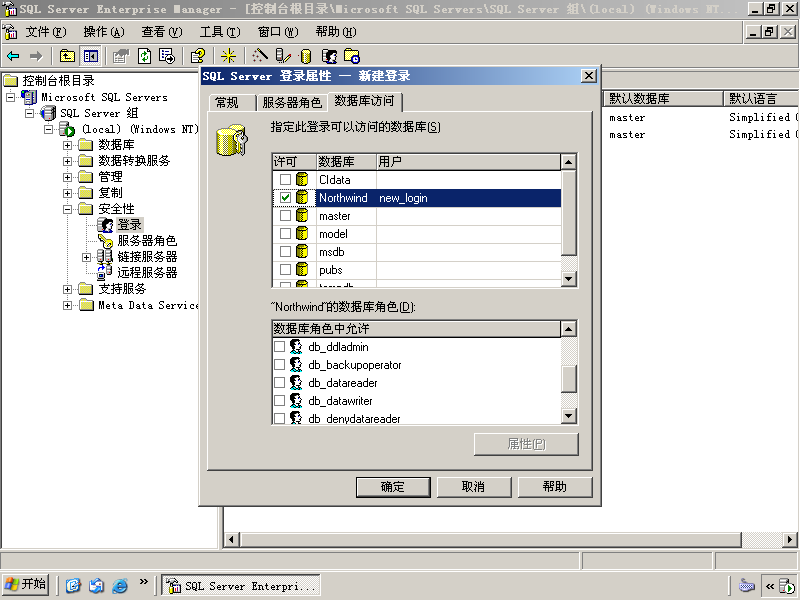
Task: Click the 默认数据库 column header
Action: click(x=662, y=98)
